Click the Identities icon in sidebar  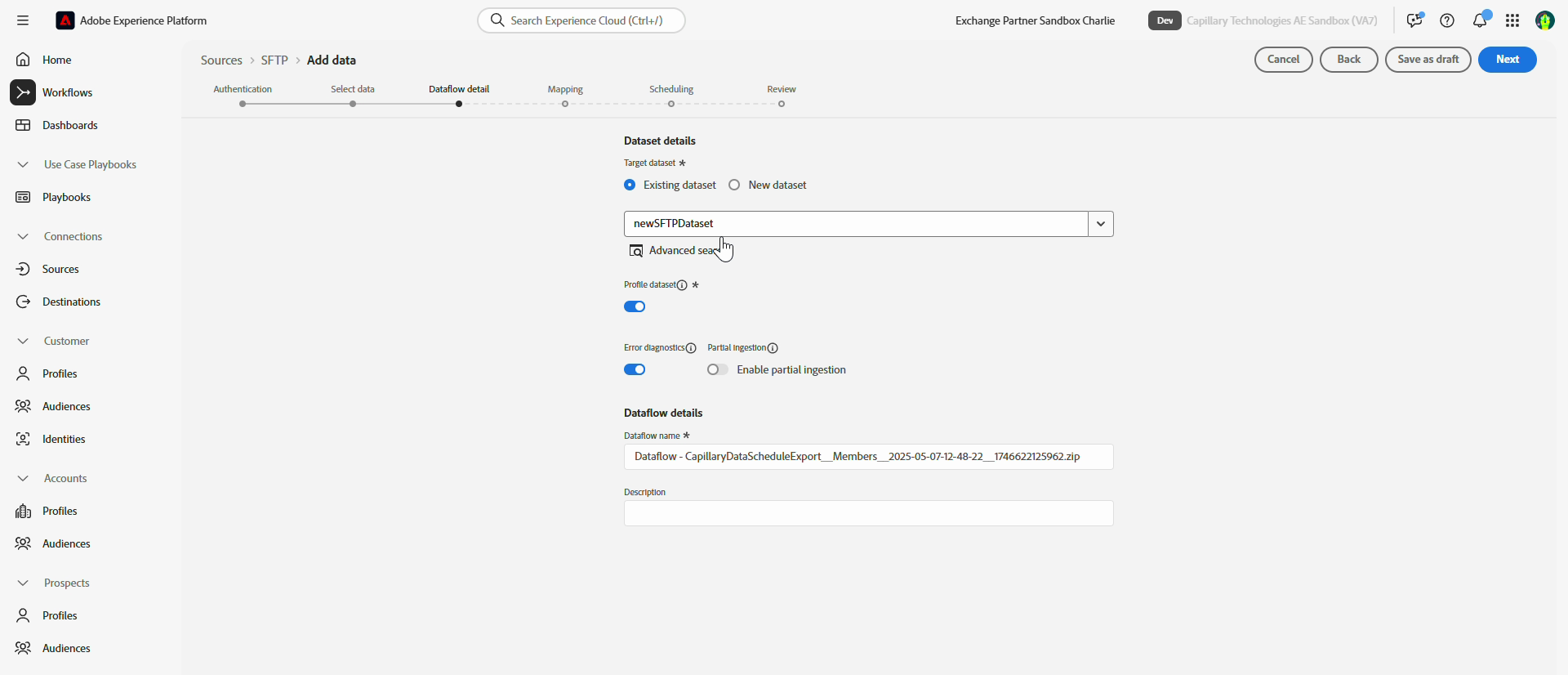(x=24, y=439)
